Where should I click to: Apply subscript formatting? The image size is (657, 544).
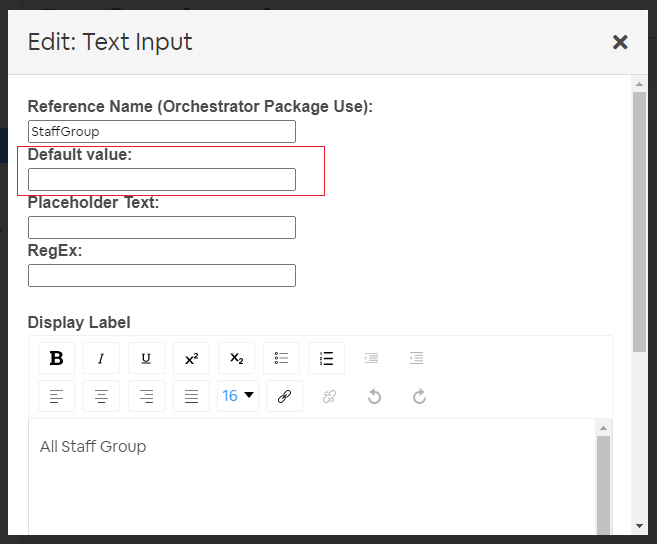[236, 358]
